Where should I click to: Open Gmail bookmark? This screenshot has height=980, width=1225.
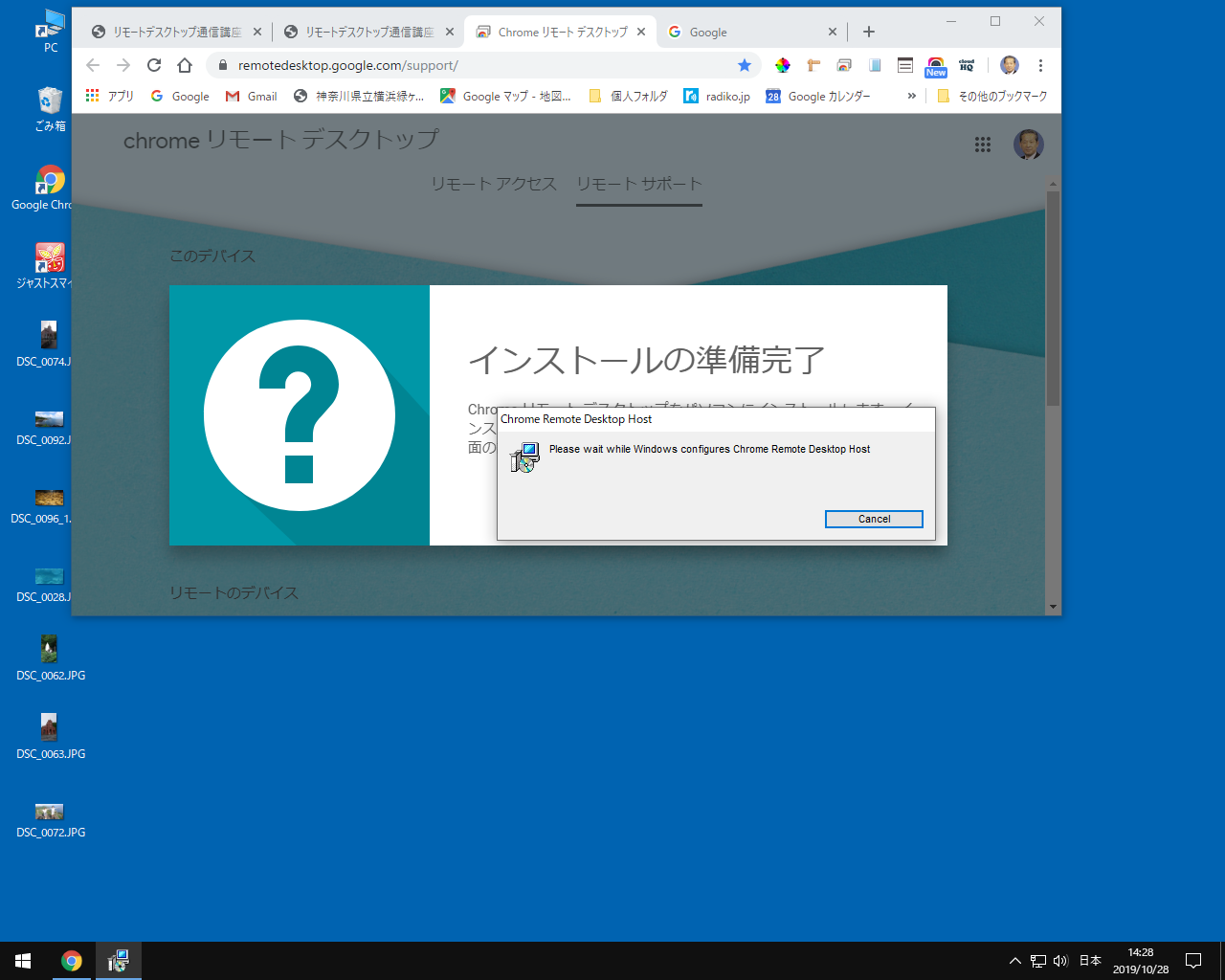(252, 96)
